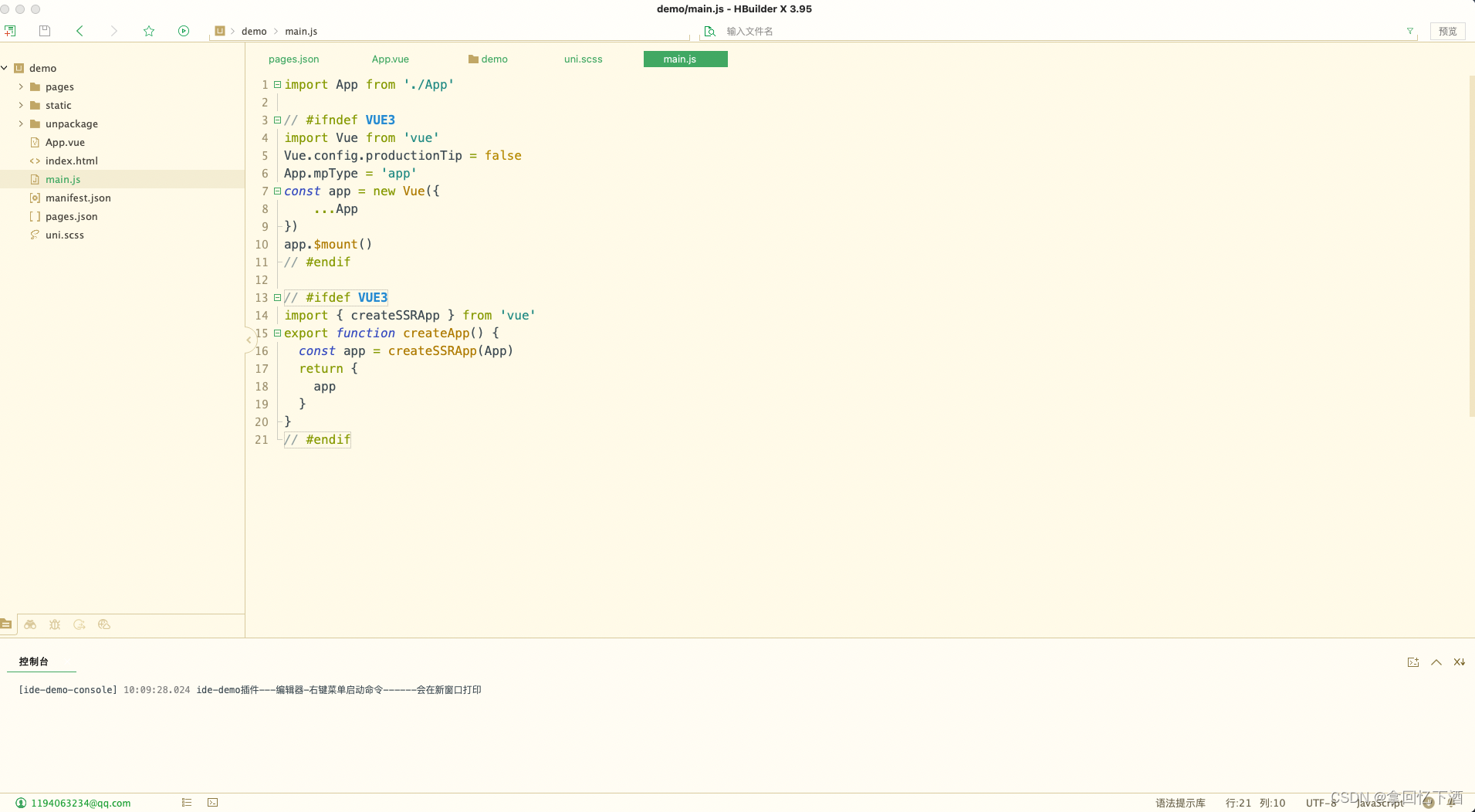Click the save file toolbar icon
Image resolution: width=1475 pixels, height=812 pixels.
pos(45,31)
